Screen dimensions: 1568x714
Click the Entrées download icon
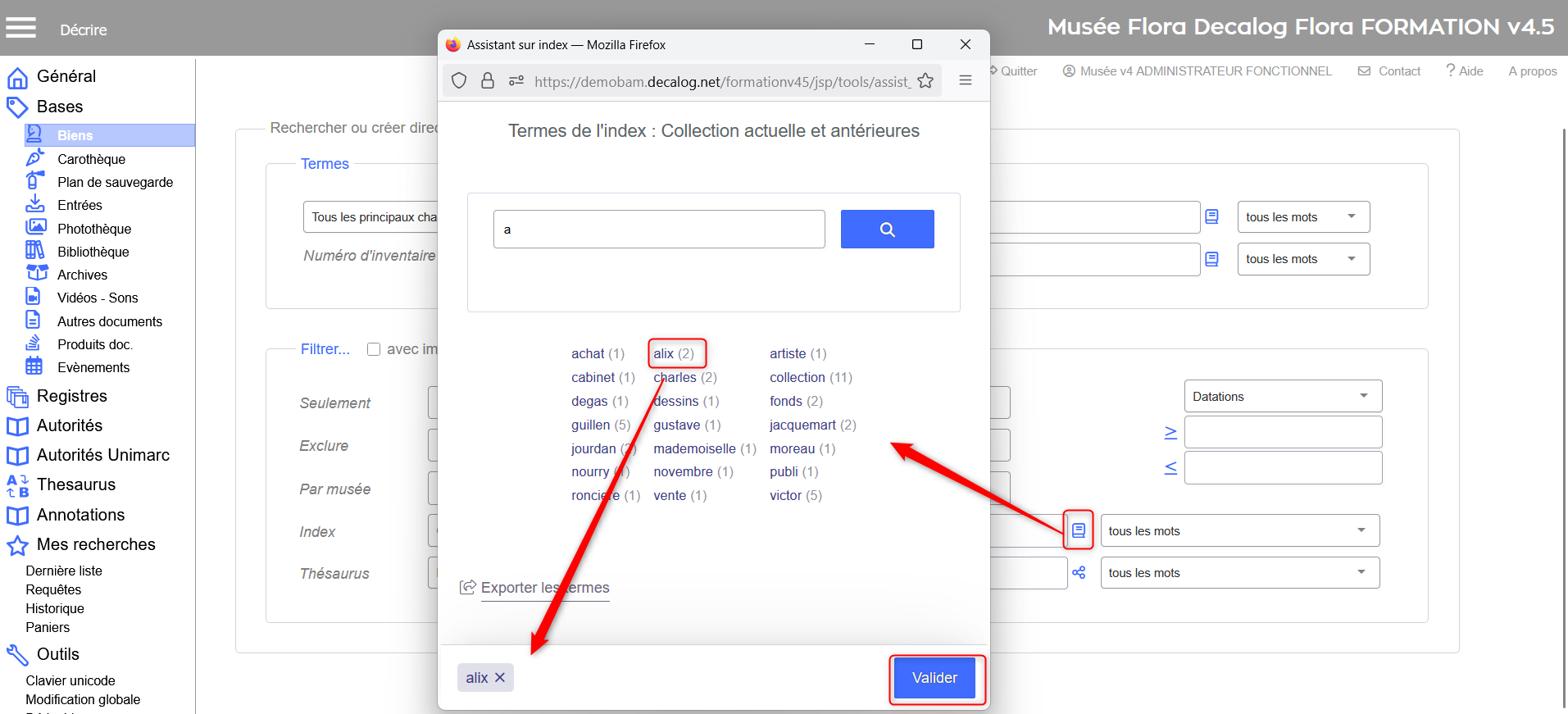click(x=34, y=204)
